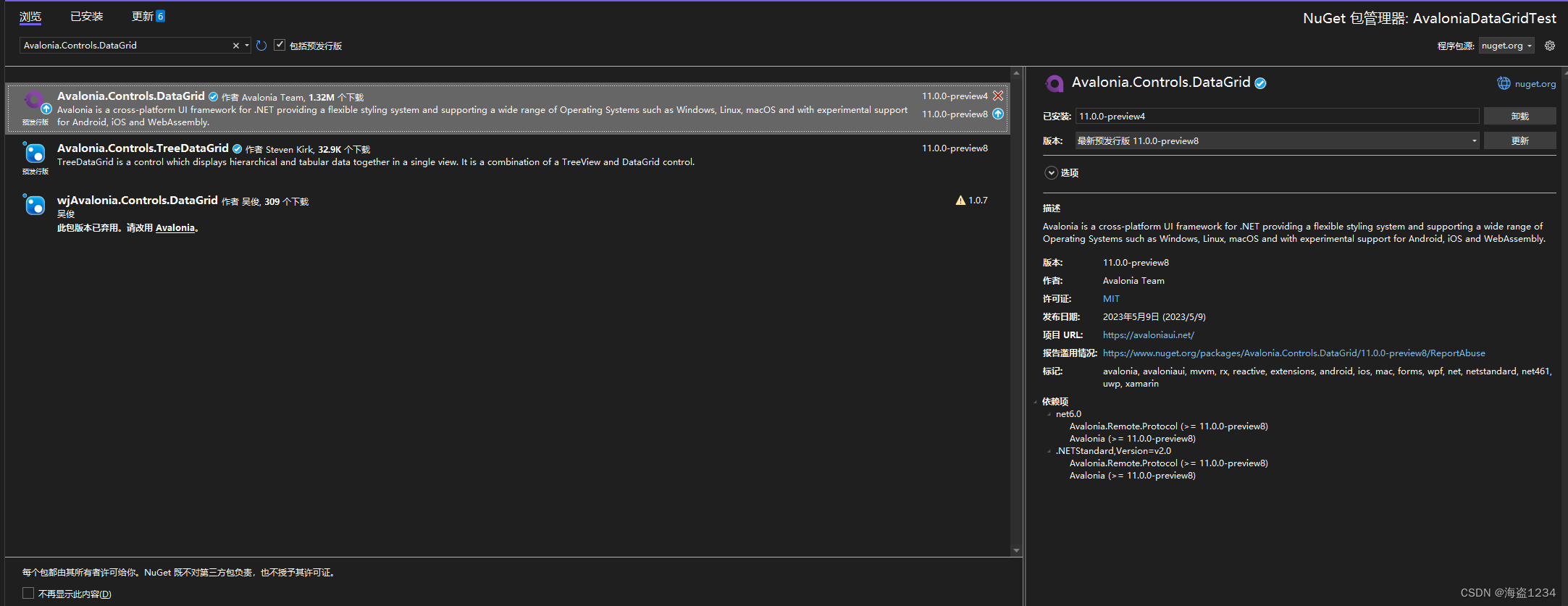
Task: Collapse the Dependencies tree section
Action: [1036, 402]
